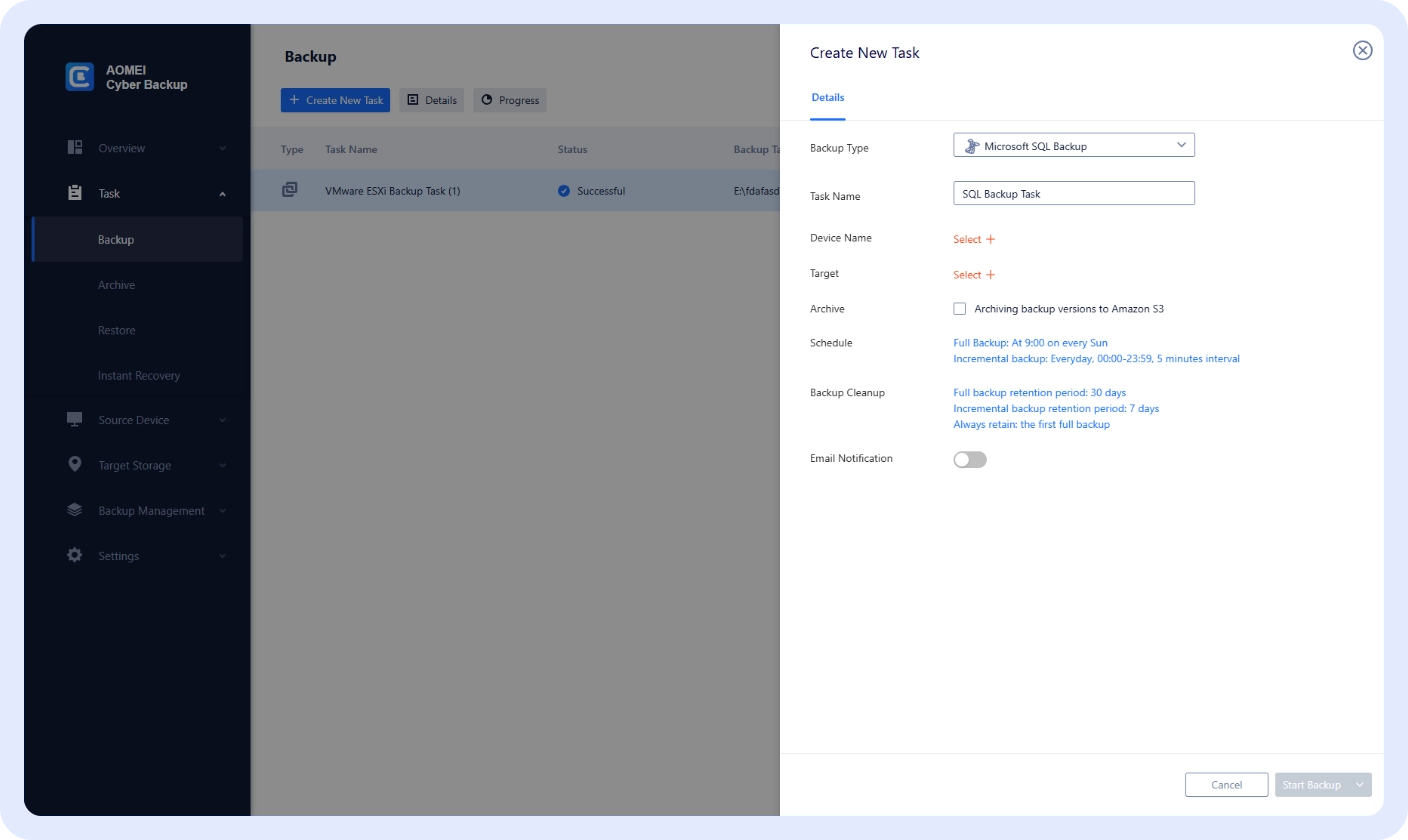This screenshot has height=840, width=1408.
Task: Open Incremental backup retention period link
Action: [x=1056, y=408]
